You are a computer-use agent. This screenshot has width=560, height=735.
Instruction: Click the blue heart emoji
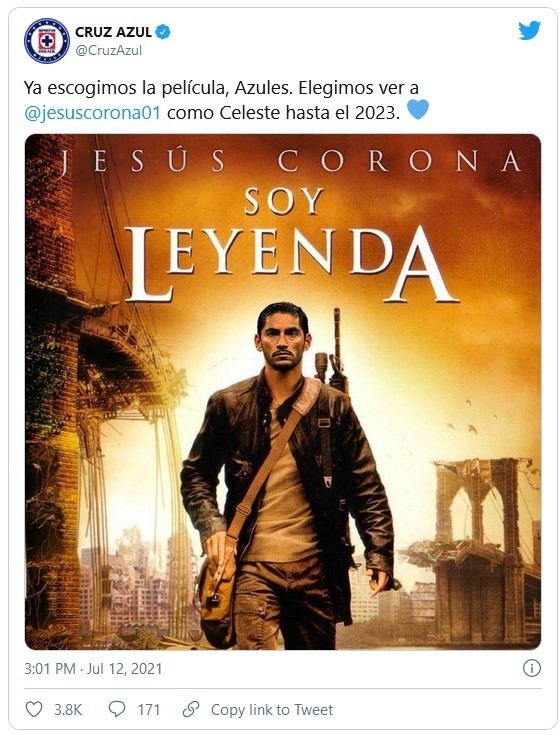pyautogui.click(x=418, y=110)
